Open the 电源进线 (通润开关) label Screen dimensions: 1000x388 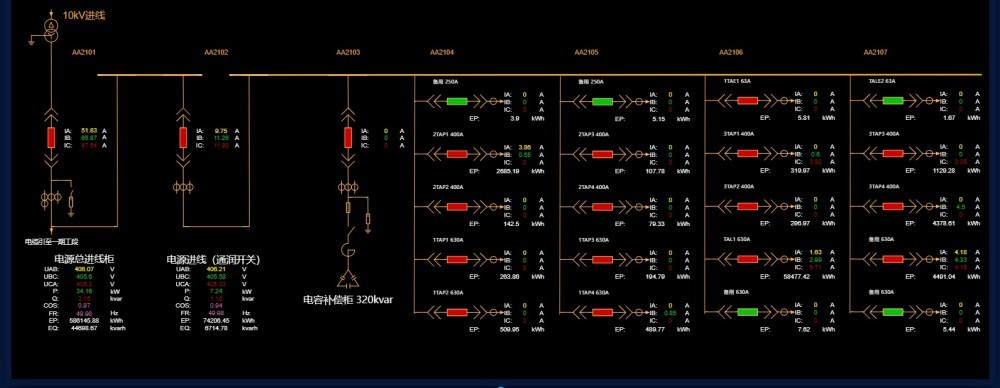click(x=214, y=260)
